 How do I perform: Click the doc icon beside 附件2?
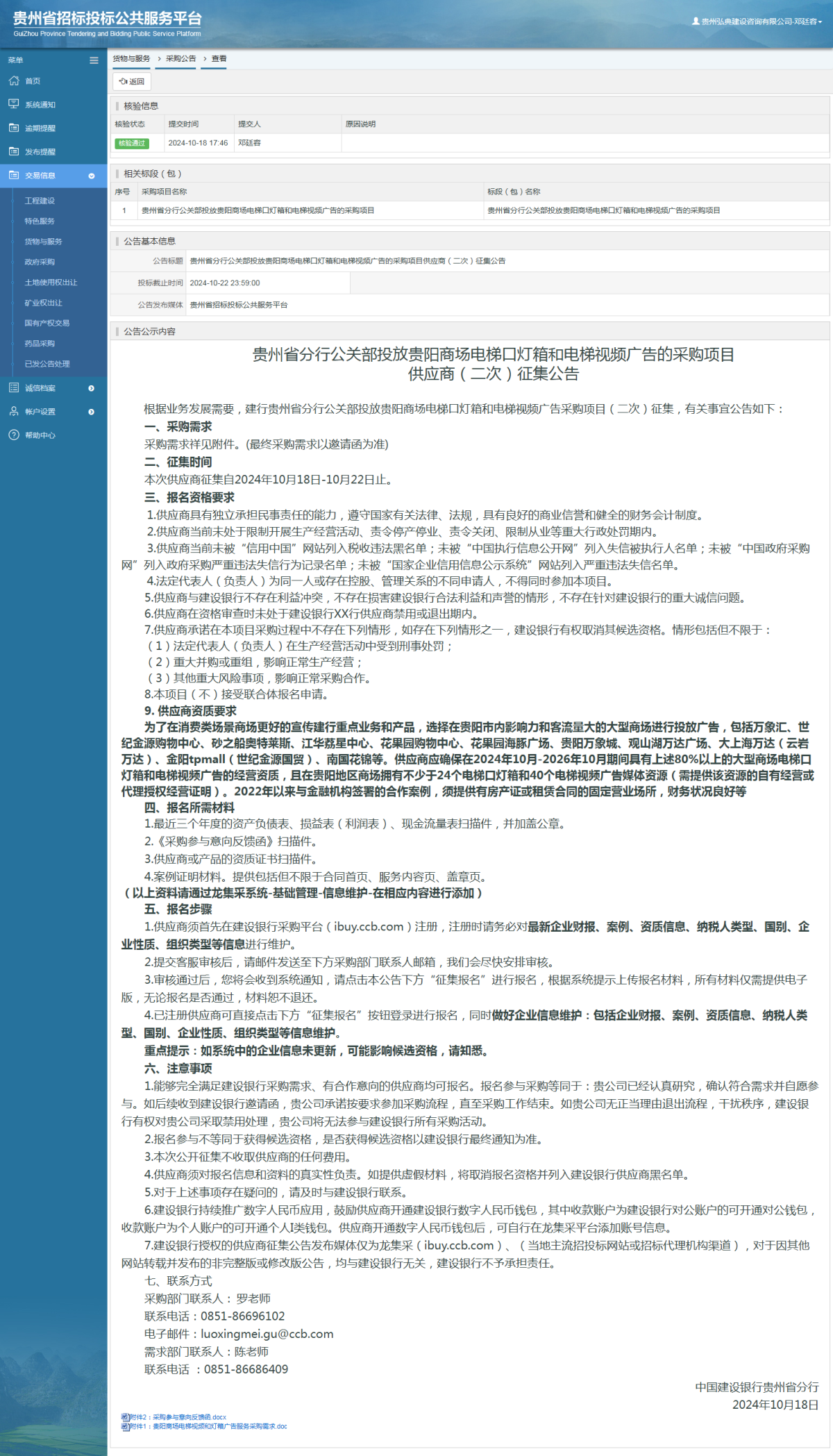click(125, 1417)
